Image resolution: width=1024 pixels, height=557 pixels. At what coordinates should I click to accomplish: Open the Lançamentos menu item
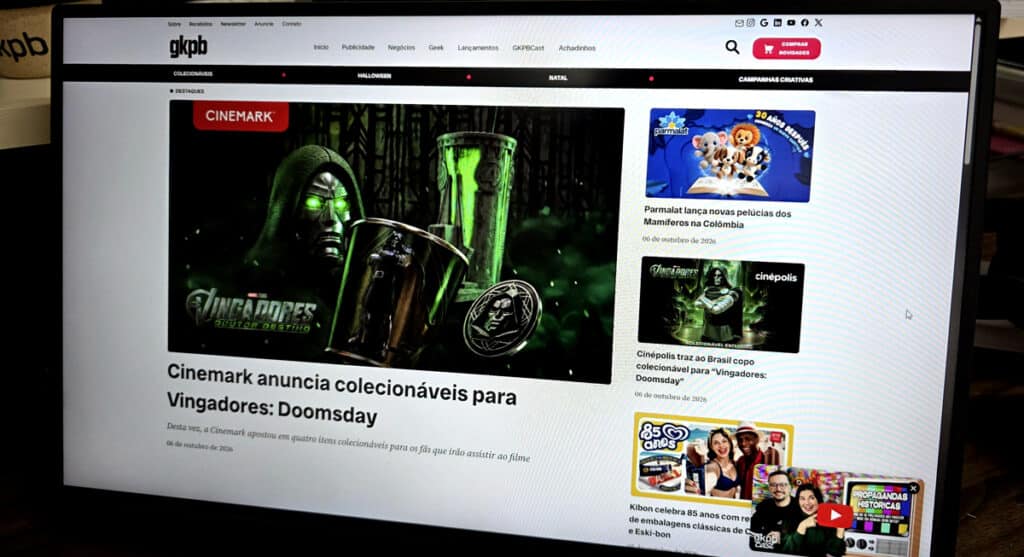477,48
